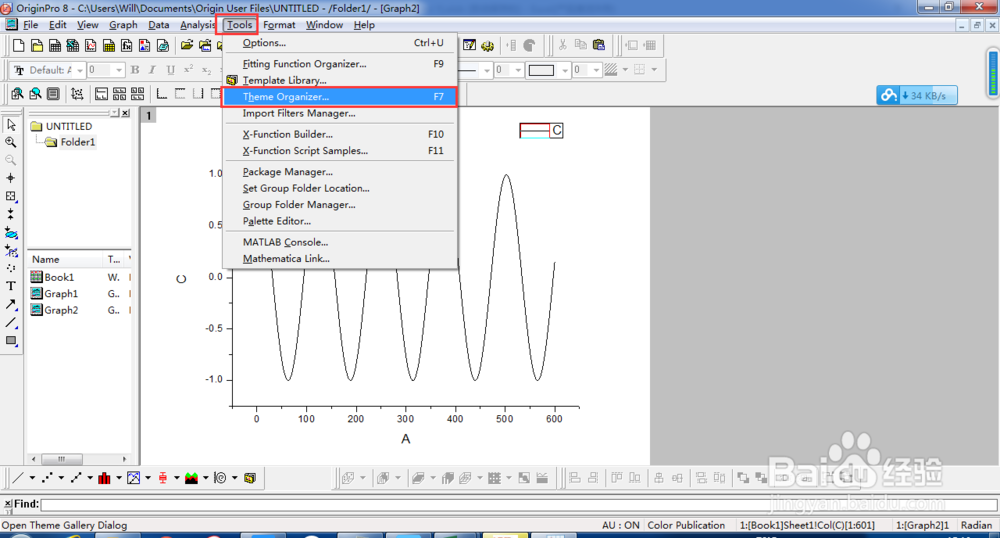
Task: Choose Options... in the Tools menu
Action: click(339, 43)
